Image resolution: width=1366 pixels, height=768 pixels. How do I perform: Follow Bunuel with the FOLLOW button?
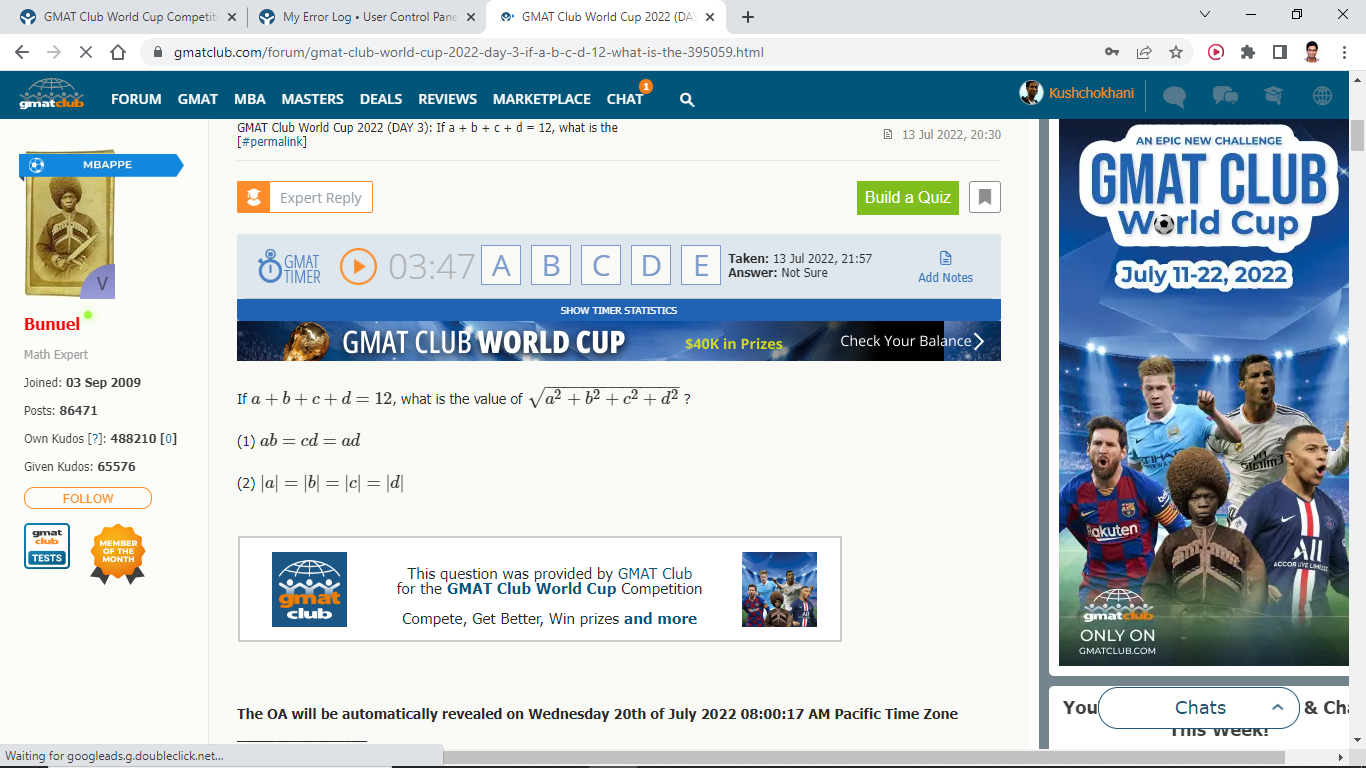88,498
